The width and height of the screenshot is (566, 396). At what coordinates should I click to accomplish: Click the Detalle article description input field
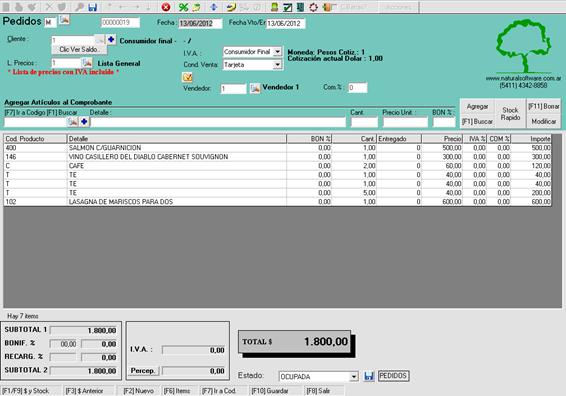click(218, 122)
